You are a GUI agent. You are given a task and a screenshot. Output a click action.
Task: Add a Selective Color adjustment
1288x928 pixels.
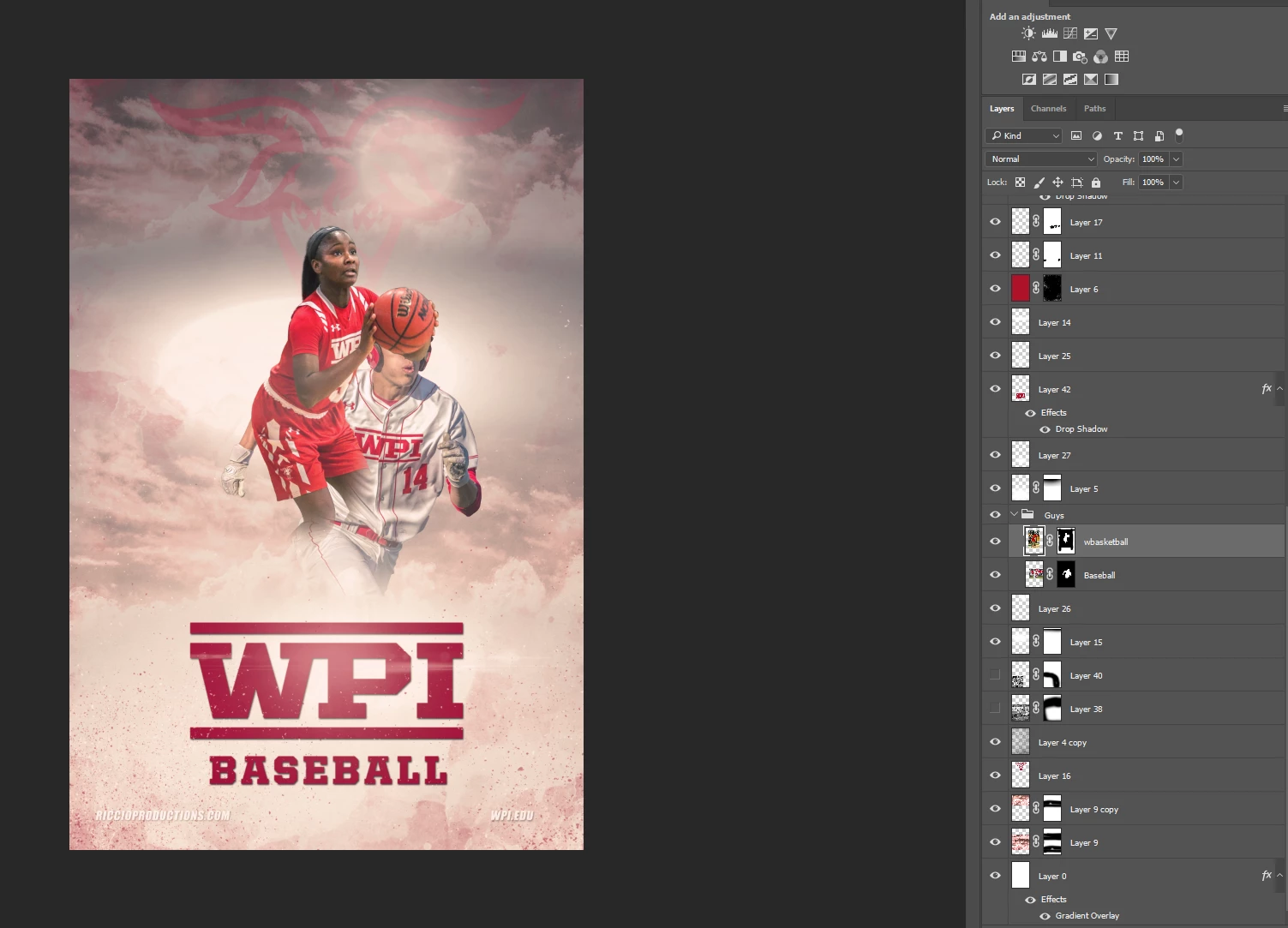[1091, 80]
